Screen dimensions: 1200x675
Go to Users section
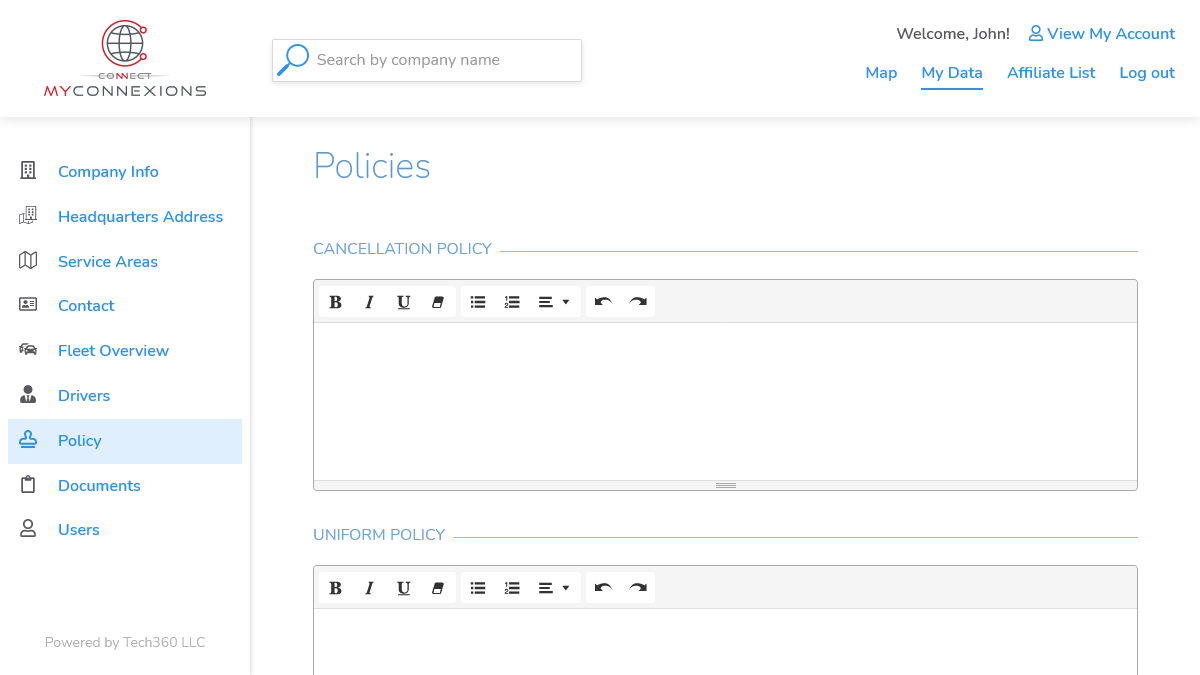[125, 530]
